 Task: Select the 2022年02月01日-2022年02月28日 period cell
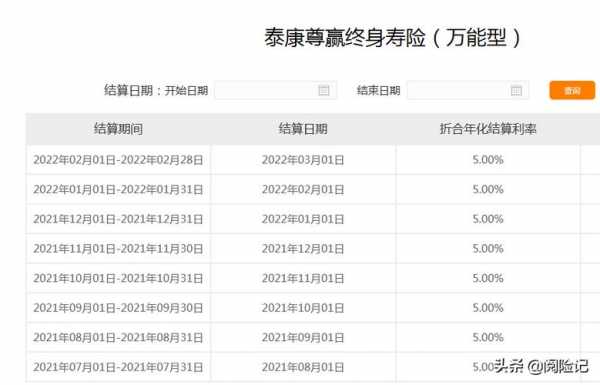(118, 160)
